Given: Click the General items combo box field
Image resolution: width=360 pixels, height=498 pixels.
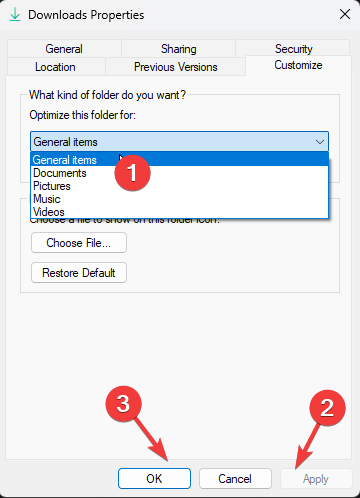Looking at the screenshot, I should point(179,142).
